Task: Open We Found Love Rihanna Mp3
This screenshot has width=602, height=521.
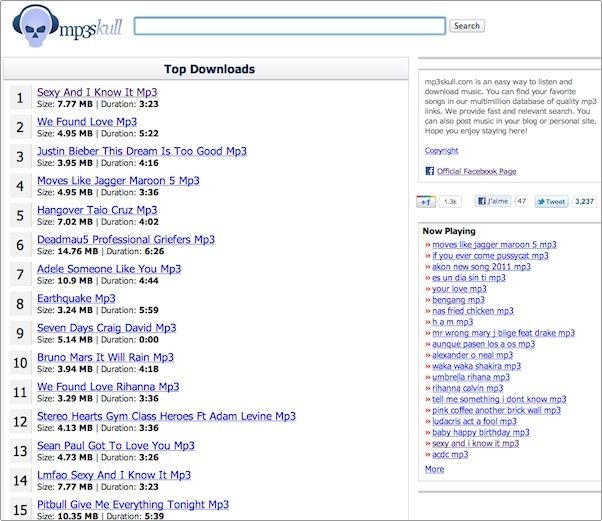Action: coord(108,387)
